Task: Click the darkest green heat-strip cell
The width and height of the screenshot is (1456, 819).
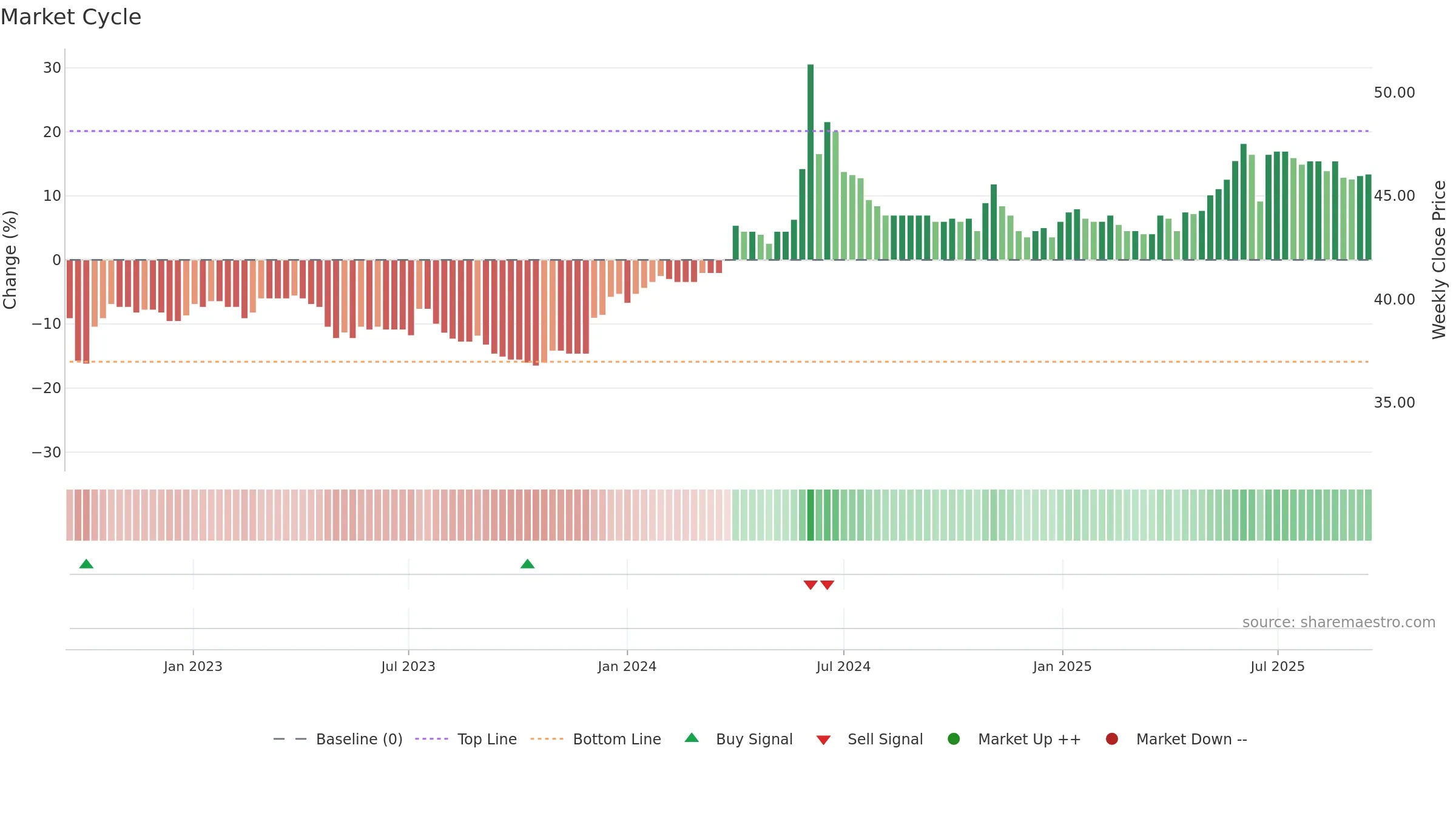Action: (811, 515)
